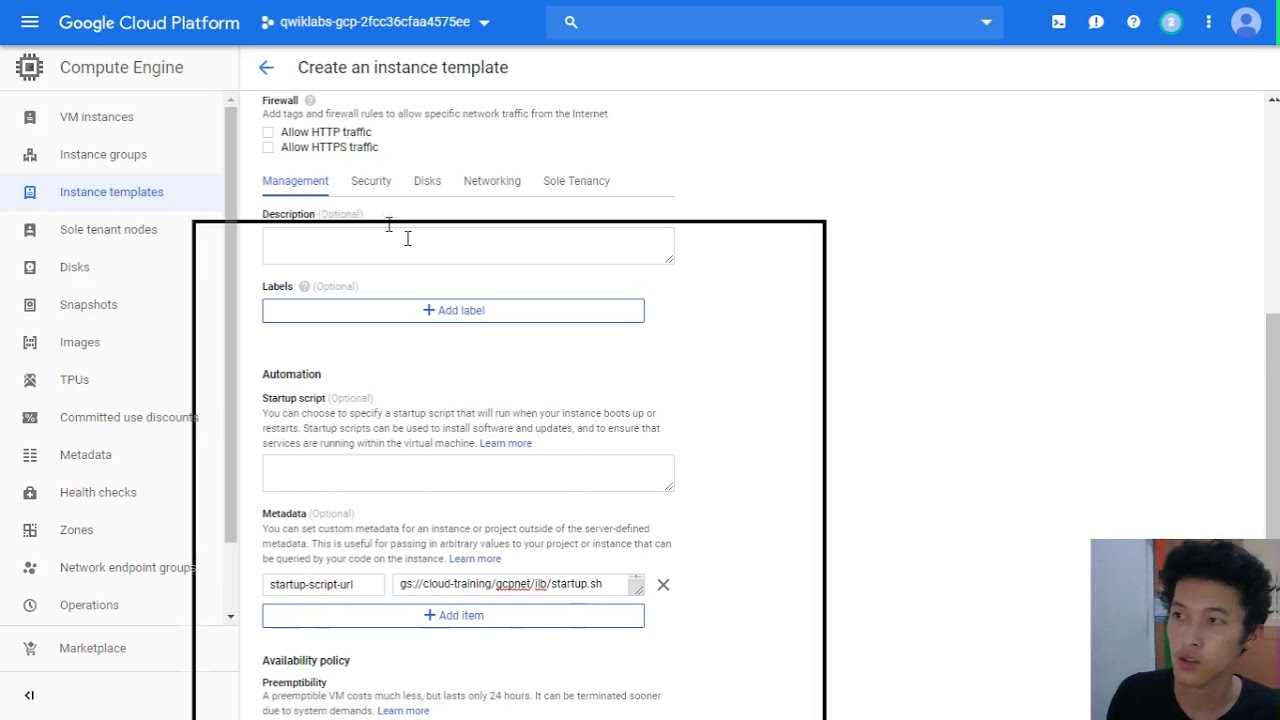Switch to the Management tab

tap(295, 181)
